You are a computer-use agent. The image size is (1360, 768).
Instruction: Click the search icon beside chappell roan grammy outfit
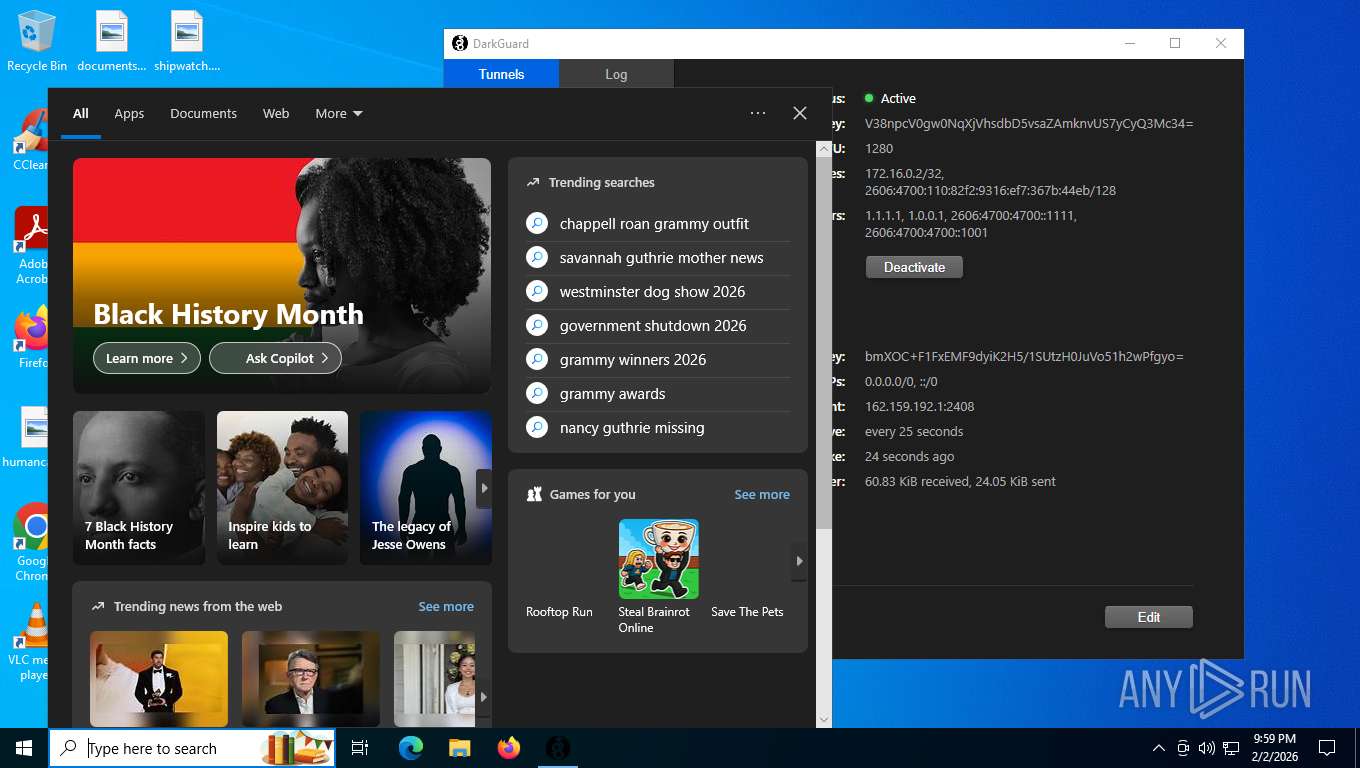tap(537, 224)
